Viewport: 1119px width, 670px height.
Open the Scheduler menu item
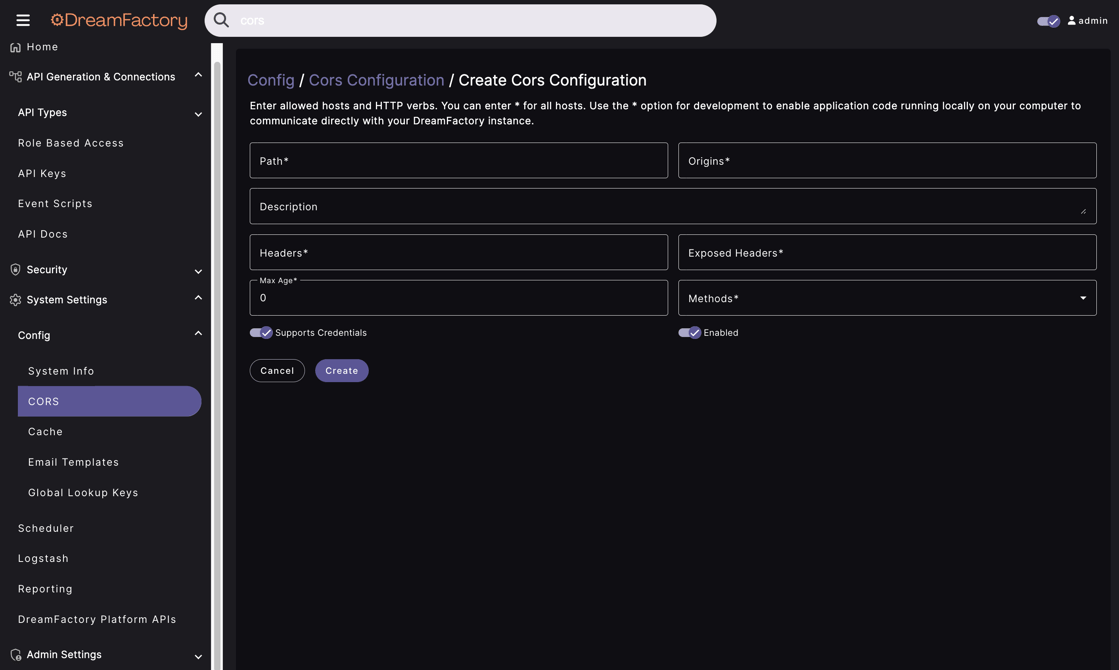point(46,528)
